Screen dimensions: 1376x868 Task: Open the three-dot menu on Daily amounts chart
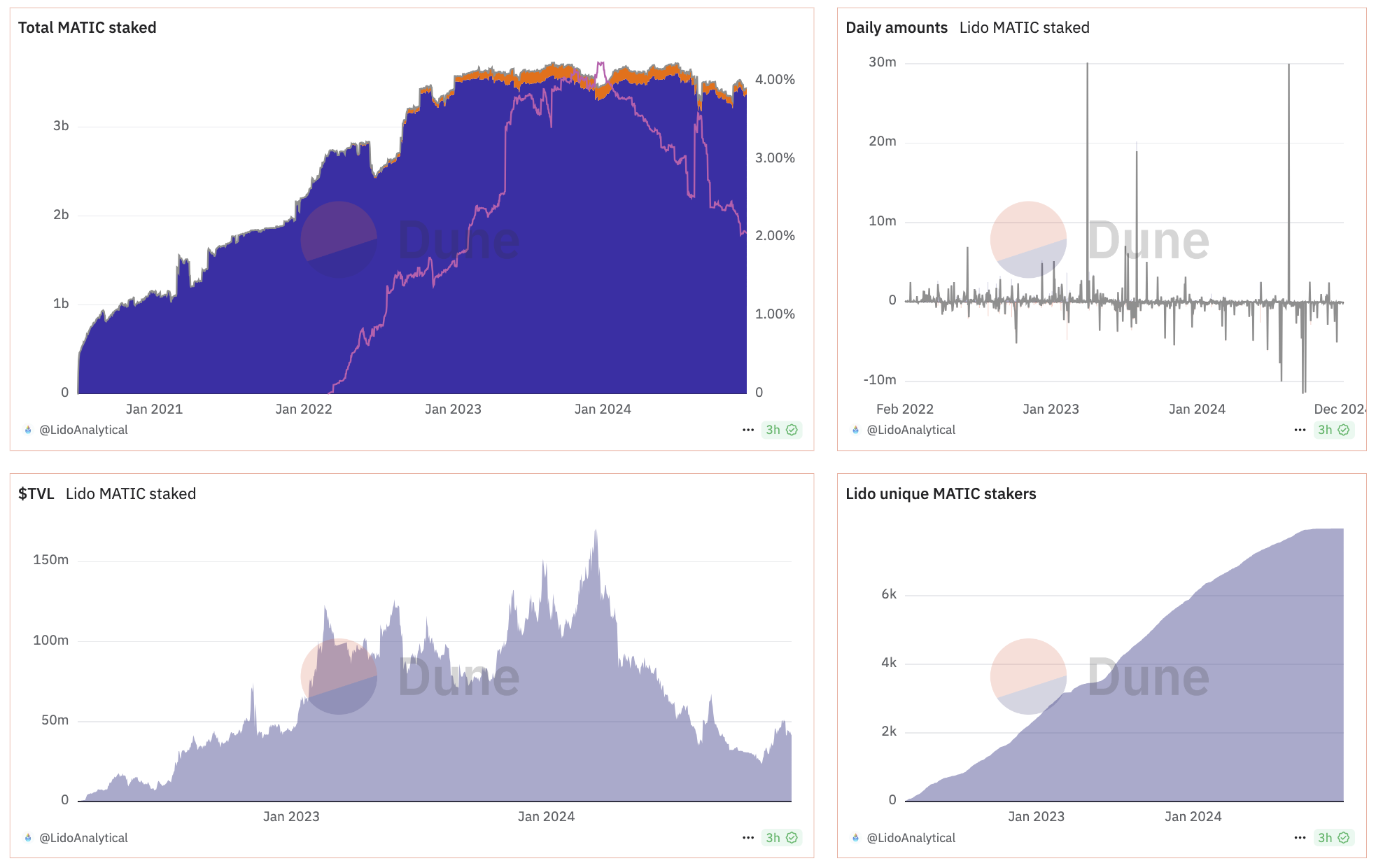1300,430
